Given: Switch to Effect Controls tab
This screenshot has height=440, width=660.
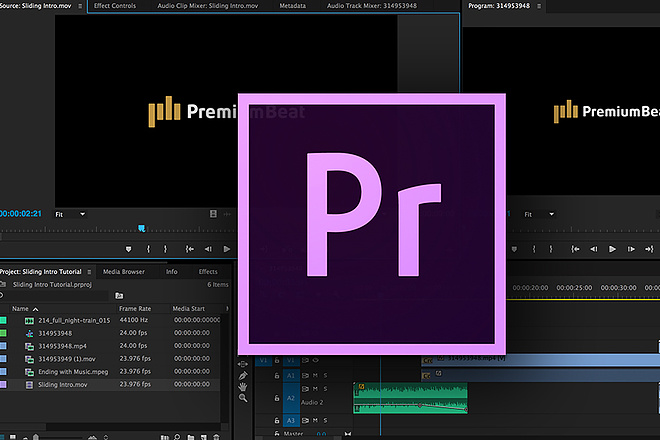Looking at the screenshot, I should tap(115, 6).
